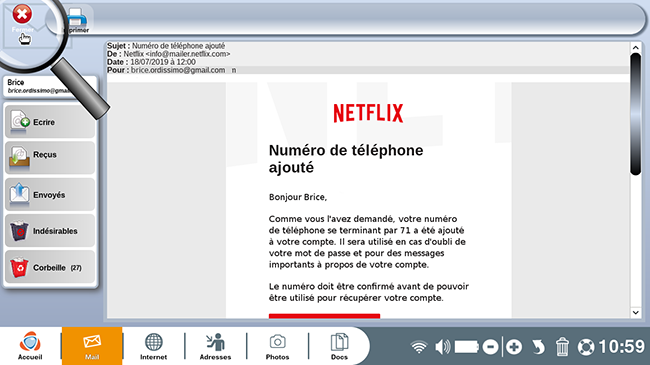Open the Corbeille trash folder
The image size is (650, 365).
tap(50, 268)
